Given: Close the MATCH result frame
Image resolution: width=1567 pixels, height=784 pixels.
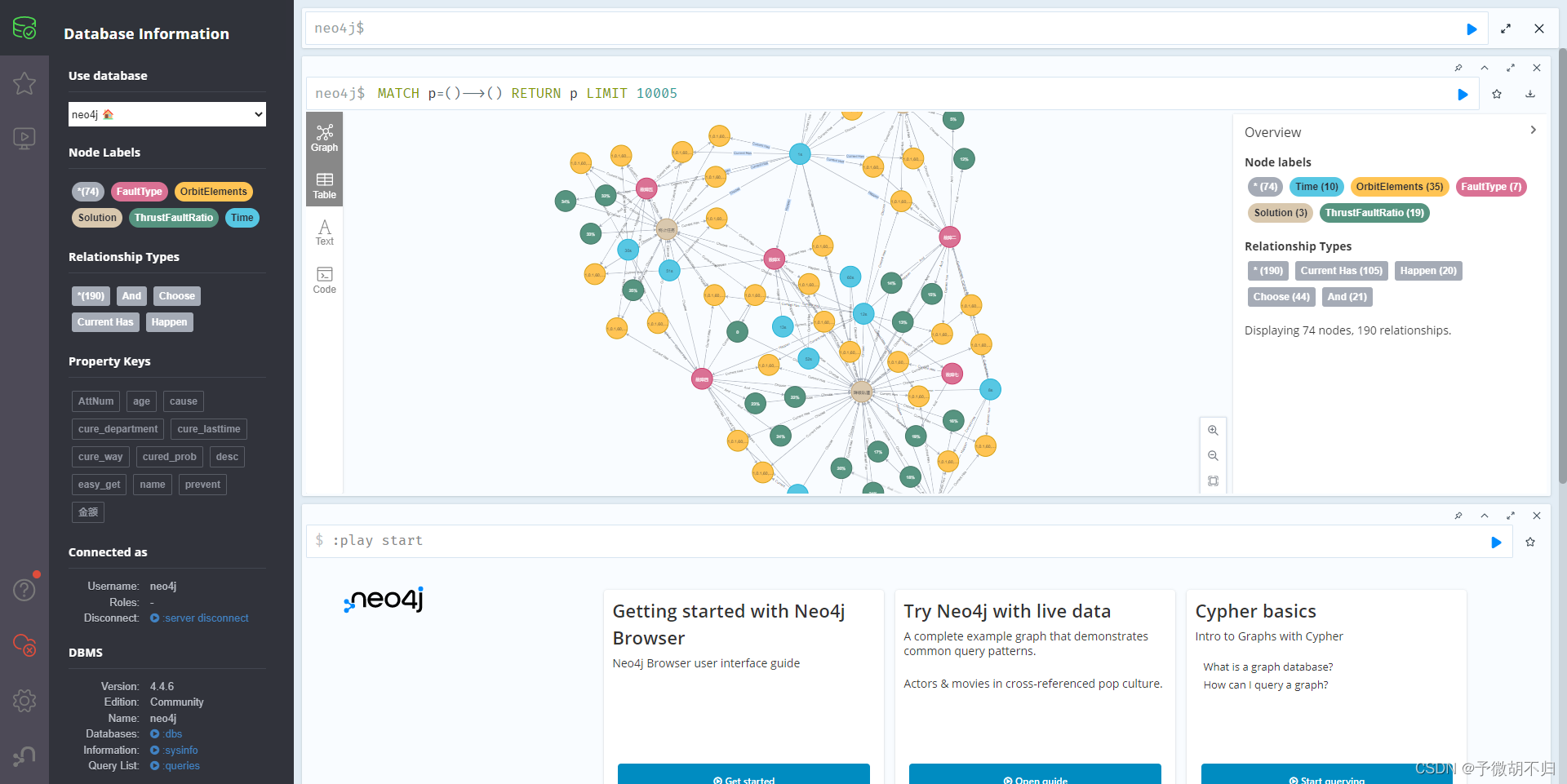Looking at the screenshot, I should pyautogui.click(x=1537, y=68).
